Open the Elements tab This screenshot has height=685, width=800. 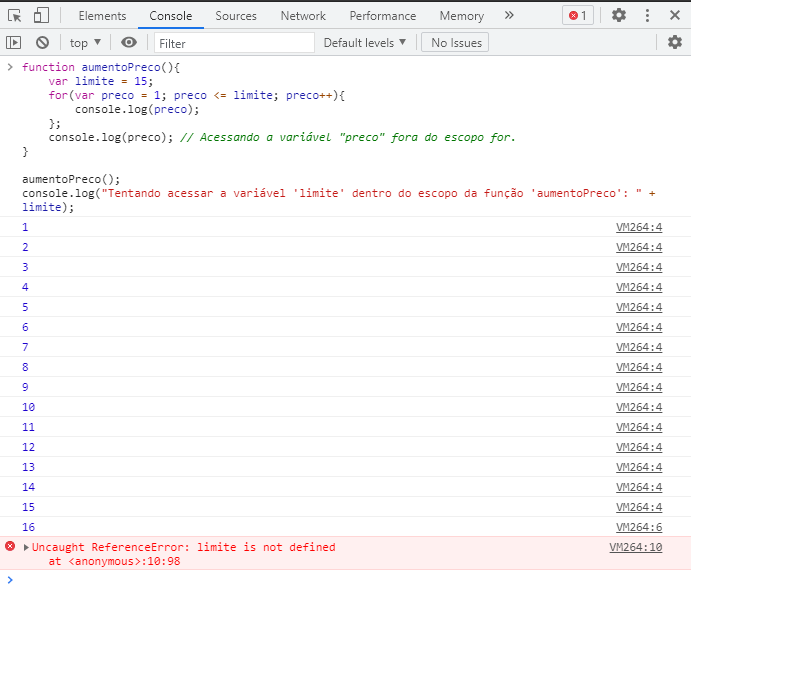point(102,16)
